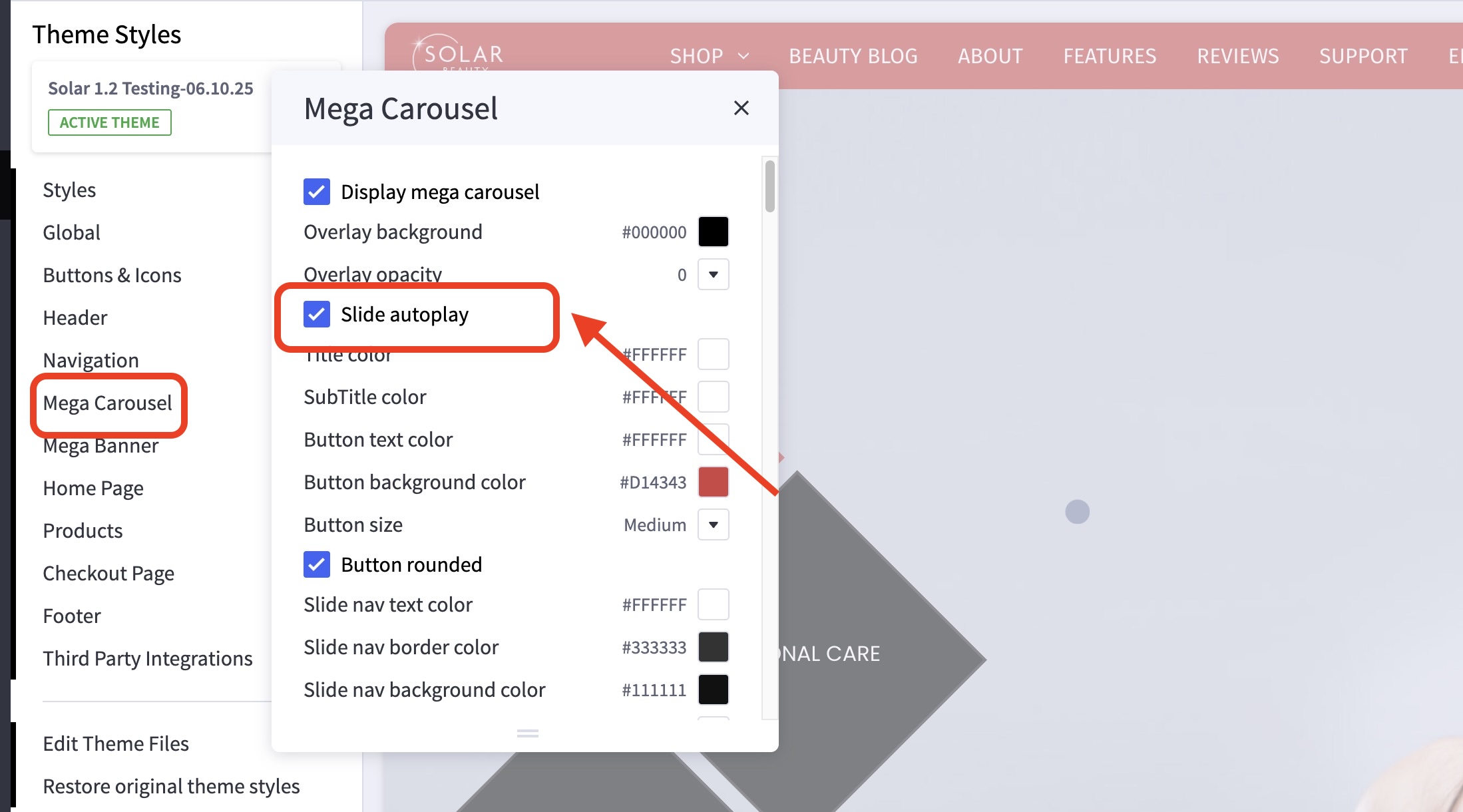Screen dimensions: 1463x812
Task: Open the Button size dropdown
Action: coord(713,524)
